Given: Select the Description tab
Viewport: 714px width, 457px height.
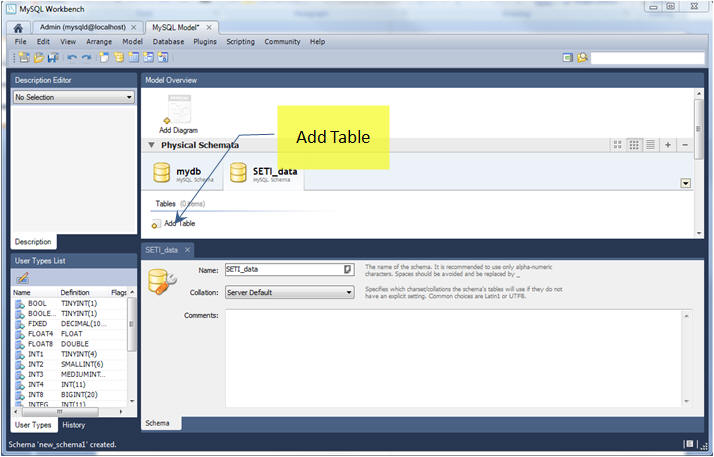Looking at the screenshot, I should (x=33, y=242).
